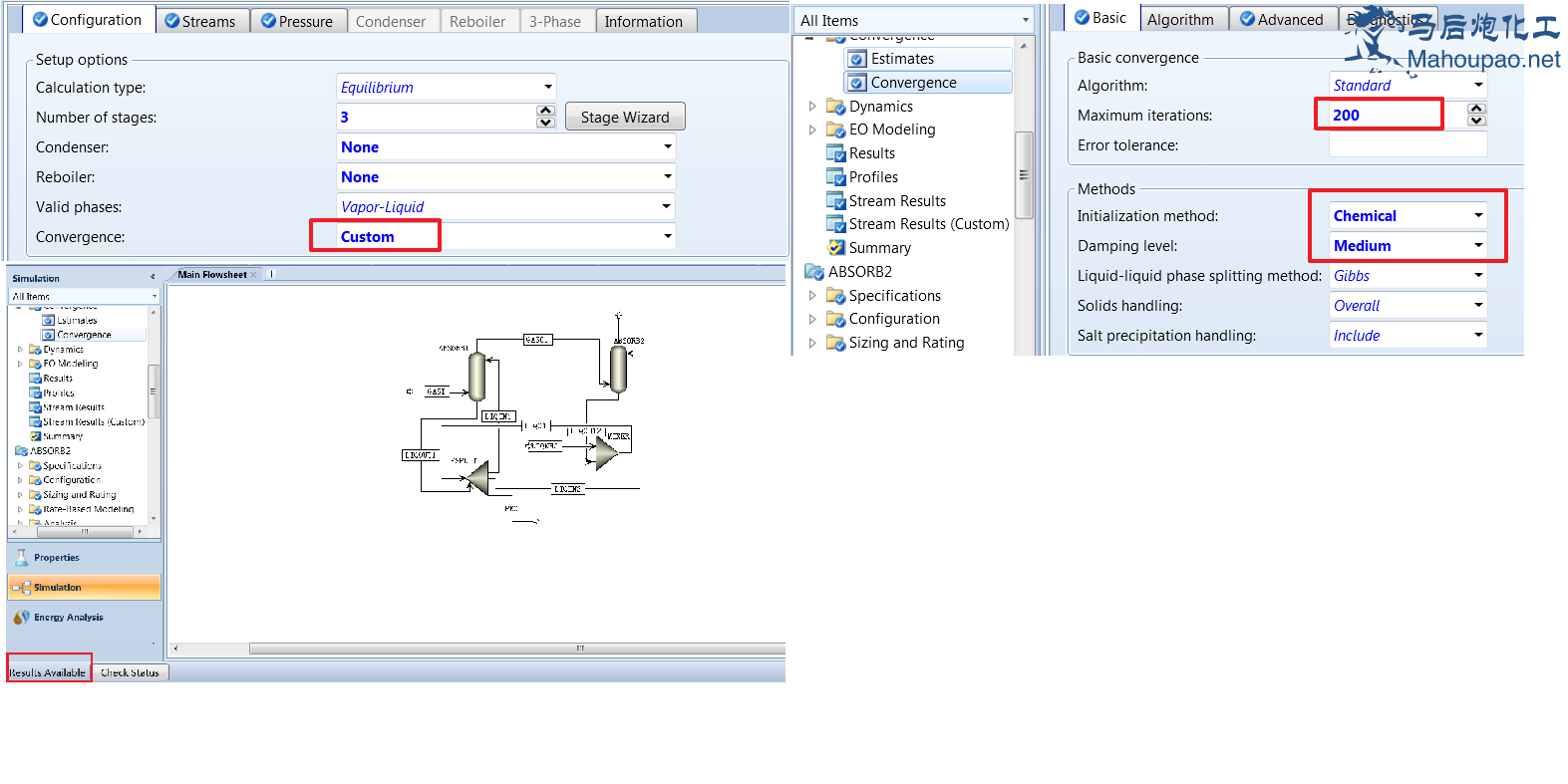
Task: Click the Stream Results icon in small Simulation pane
Action: (35, 407)
